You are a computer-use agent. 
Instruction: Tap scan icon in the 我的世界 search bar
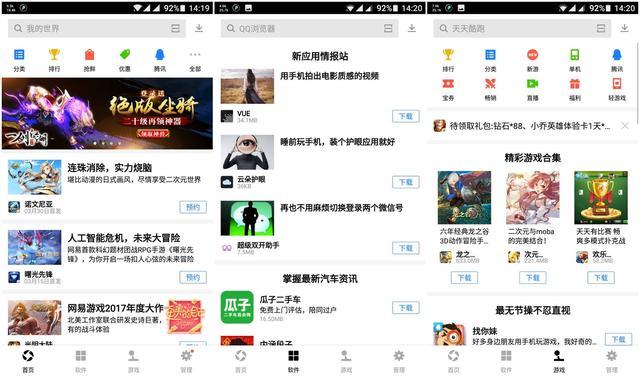(x=176, y=28)
